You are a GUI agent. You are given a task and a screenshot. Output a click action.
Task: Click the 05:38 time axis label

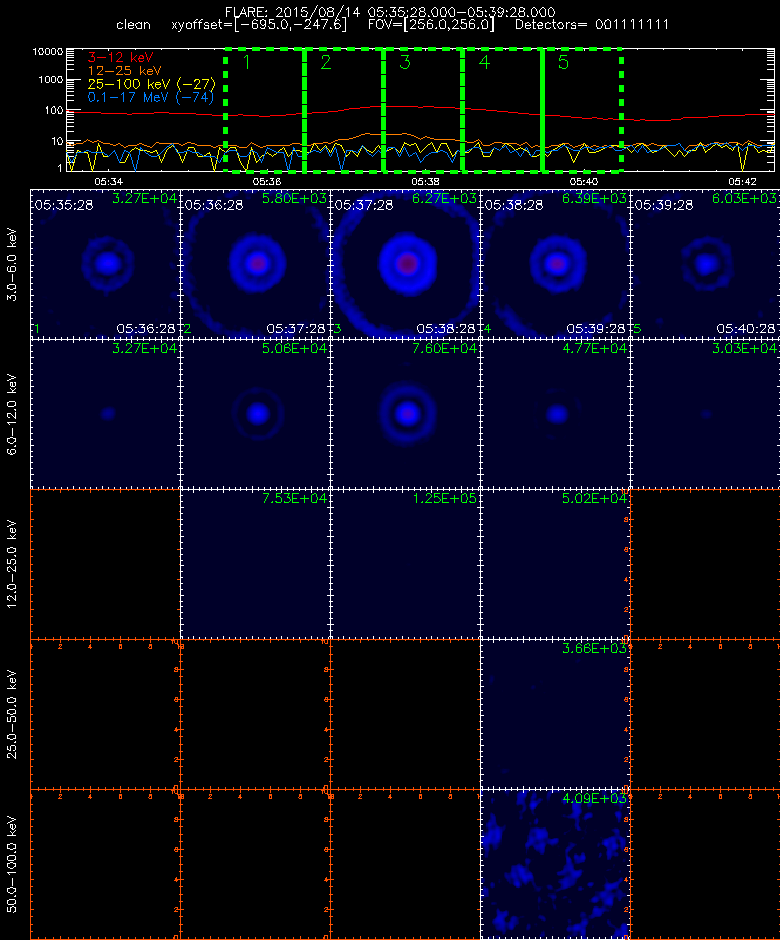pos(426,181)
